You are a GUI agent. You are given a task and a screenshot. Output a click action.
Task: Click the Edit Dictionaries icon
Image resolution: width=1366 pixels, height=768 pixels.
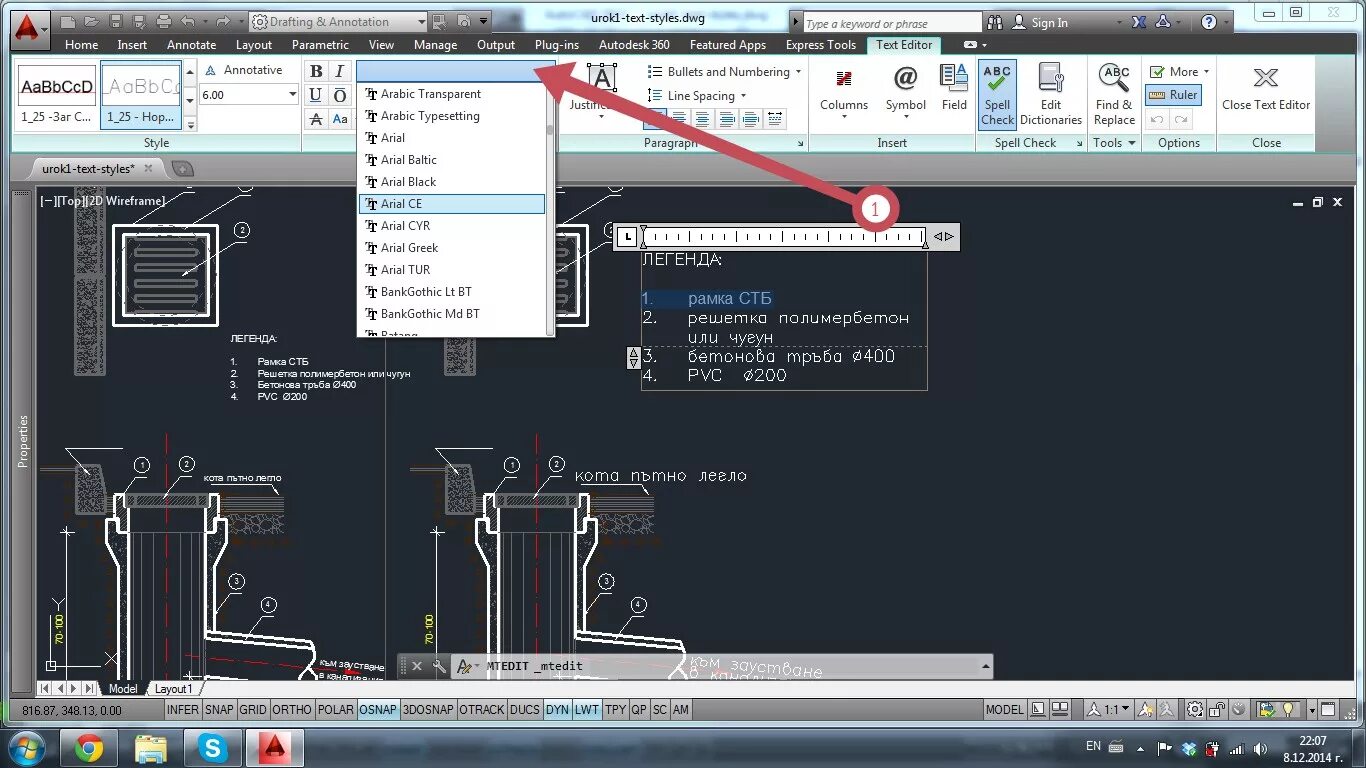(1051, 94)
